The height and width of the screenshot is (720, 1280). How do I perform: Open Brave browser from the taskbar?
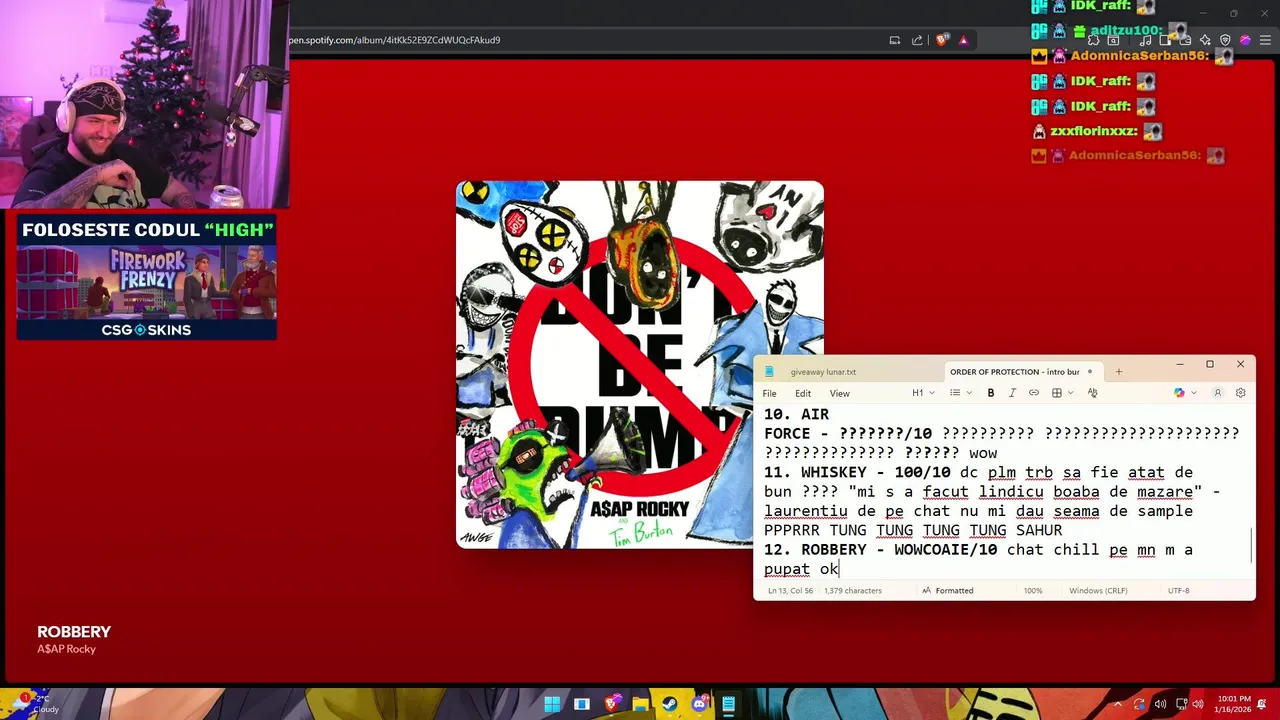coord(611,704)
